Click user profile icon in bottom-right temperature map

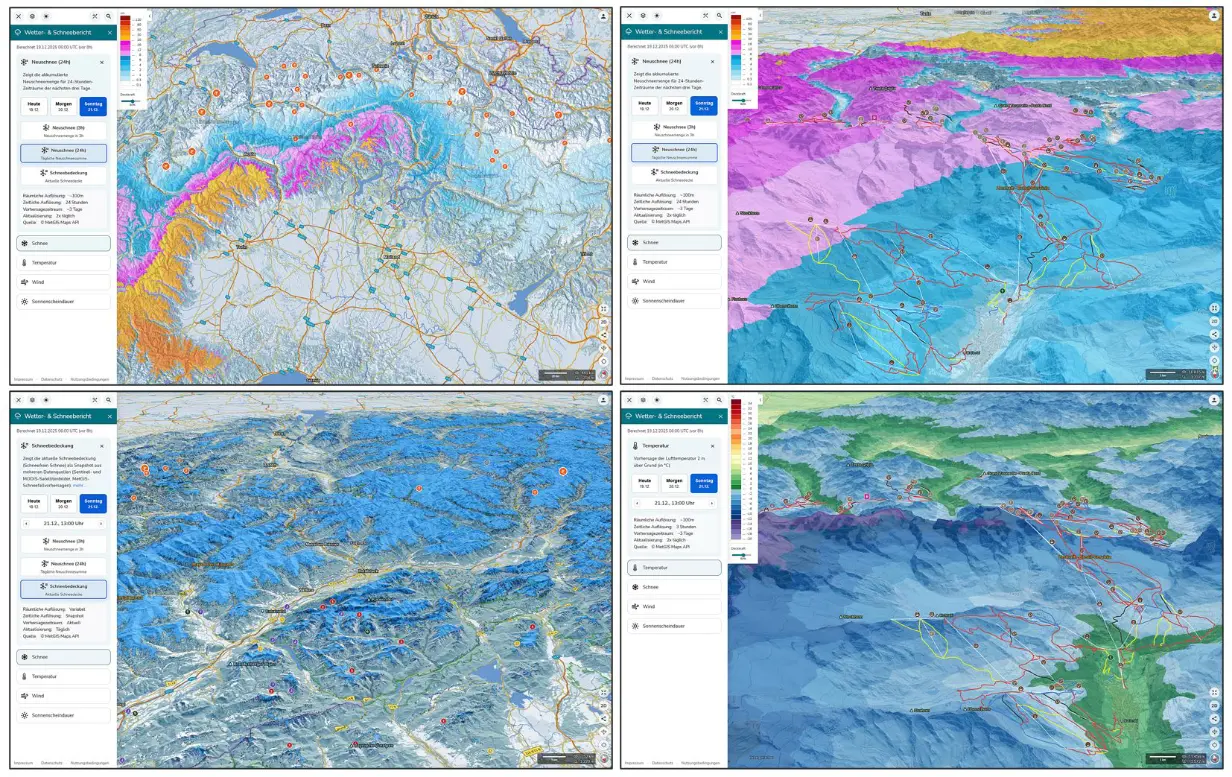tap(1216, 401)
